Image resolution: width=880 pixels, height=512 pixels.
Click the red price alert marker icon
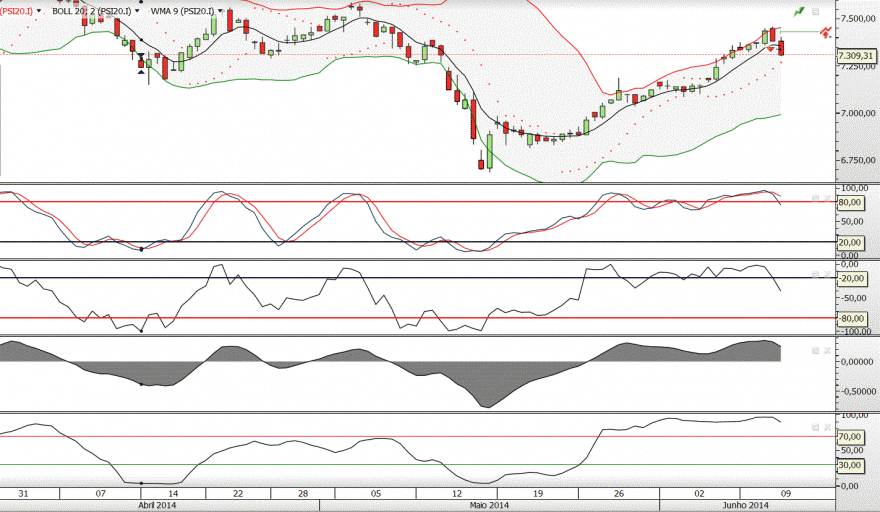point(825,32)
